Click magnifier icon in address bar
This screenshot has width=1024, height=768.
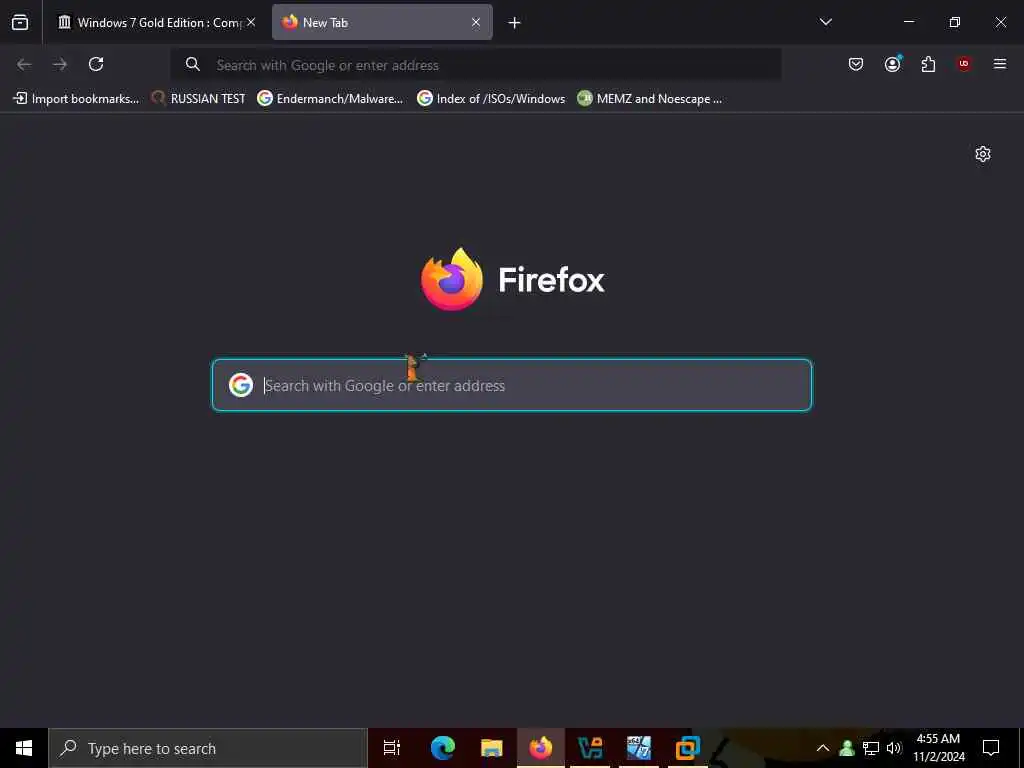[x=193, y=64]
